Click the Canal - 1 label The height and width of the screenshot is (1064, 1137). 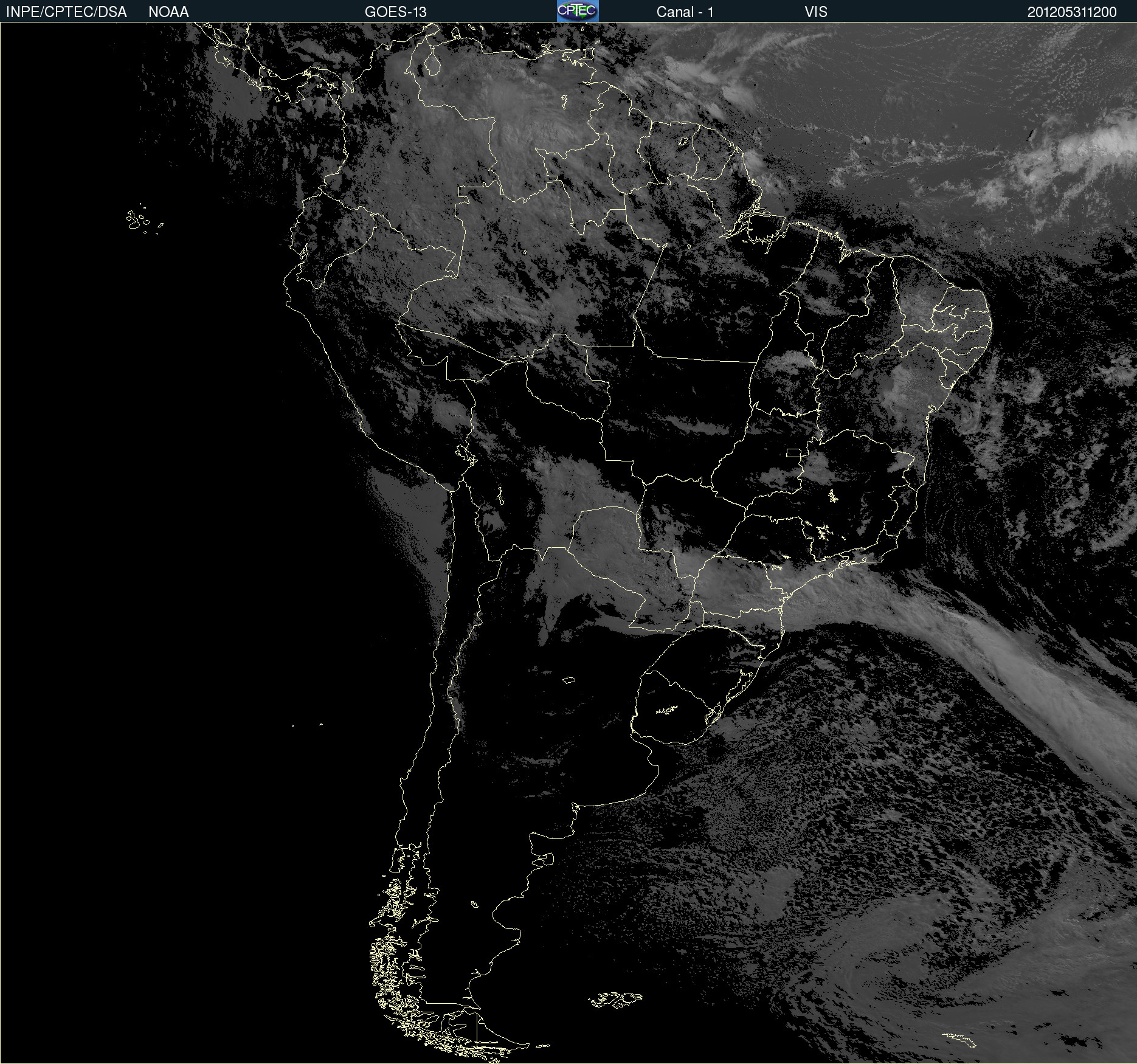coord(685,12)
